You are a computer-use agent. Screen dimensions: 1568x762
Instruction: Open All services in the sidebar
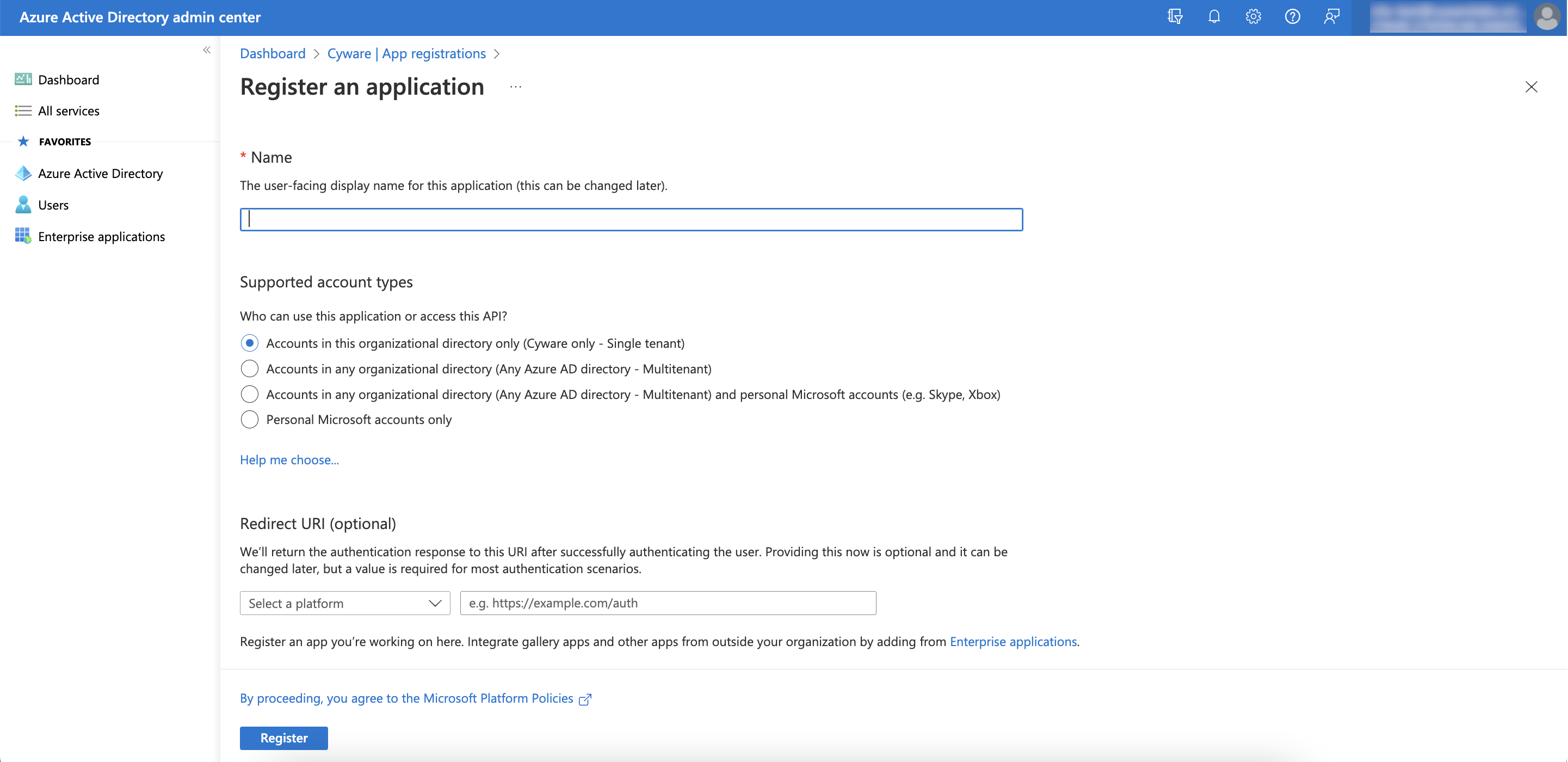point(68,111)
